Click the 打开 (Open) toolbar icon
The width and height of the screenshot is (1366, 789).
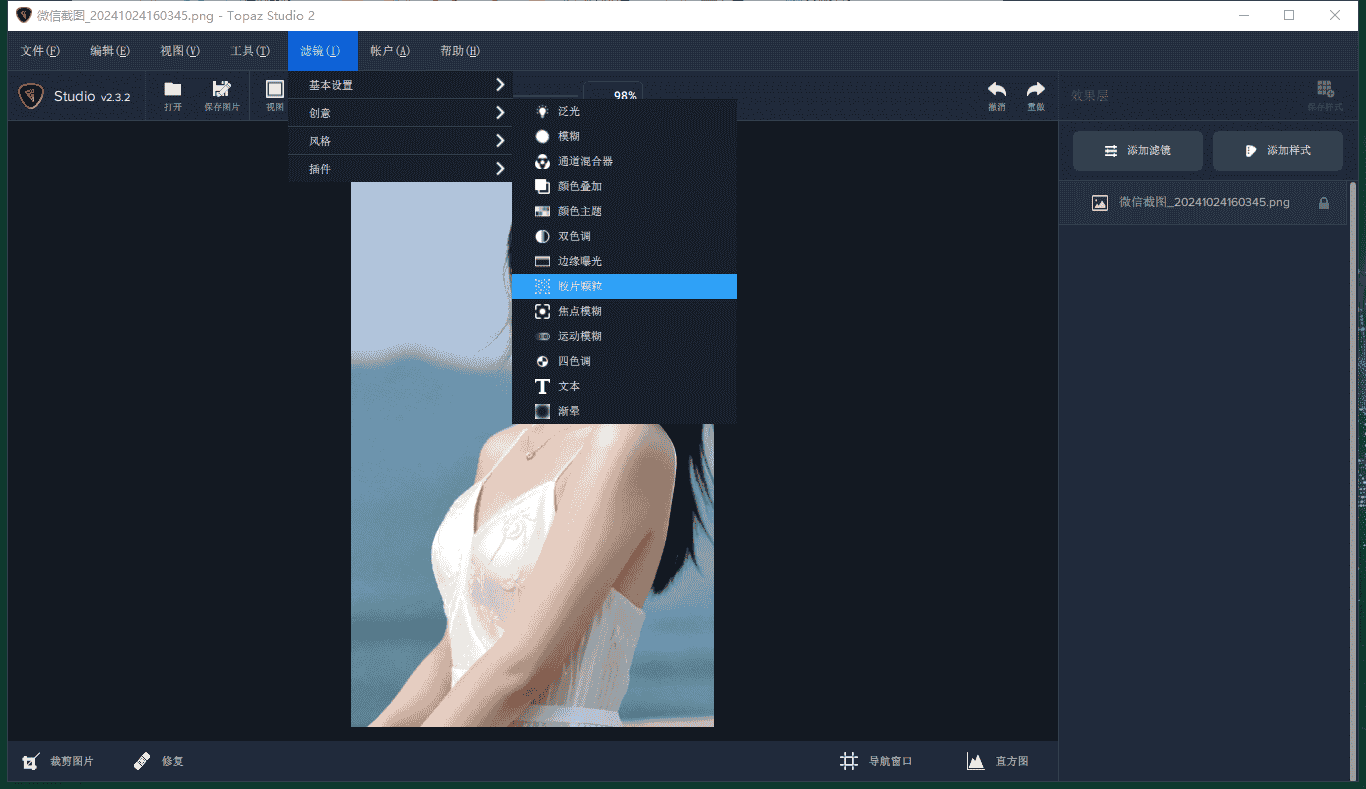coord(171,94)
